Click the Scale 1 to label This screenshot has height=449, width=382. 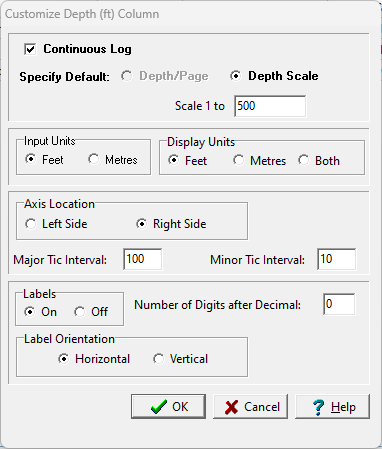coord(200,106)
